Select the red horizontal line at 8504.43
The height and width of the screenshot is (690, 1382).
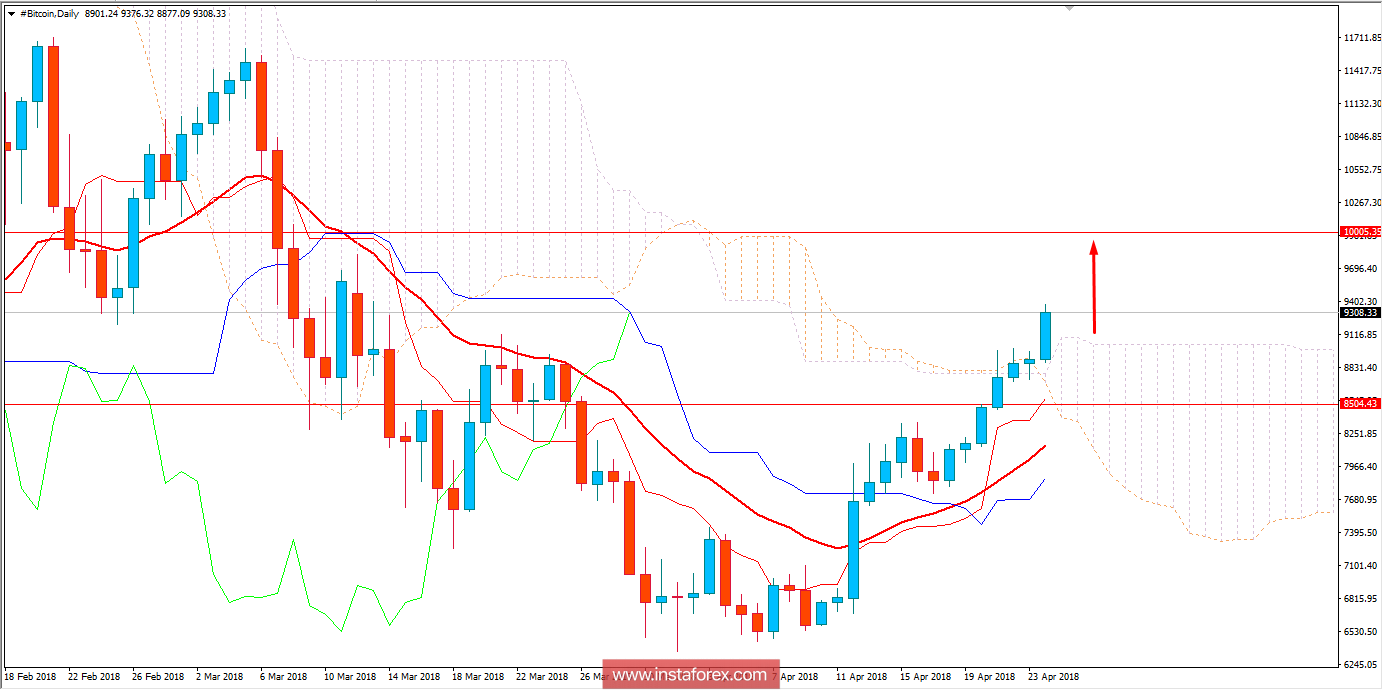pyautogui.click(x=670, y=405)
